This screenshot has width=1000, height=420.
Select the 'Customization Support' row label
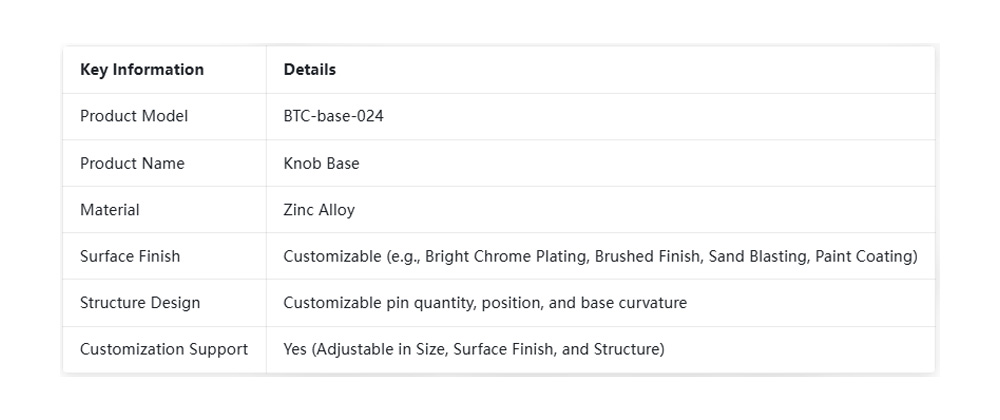click(x=163, y=350)
